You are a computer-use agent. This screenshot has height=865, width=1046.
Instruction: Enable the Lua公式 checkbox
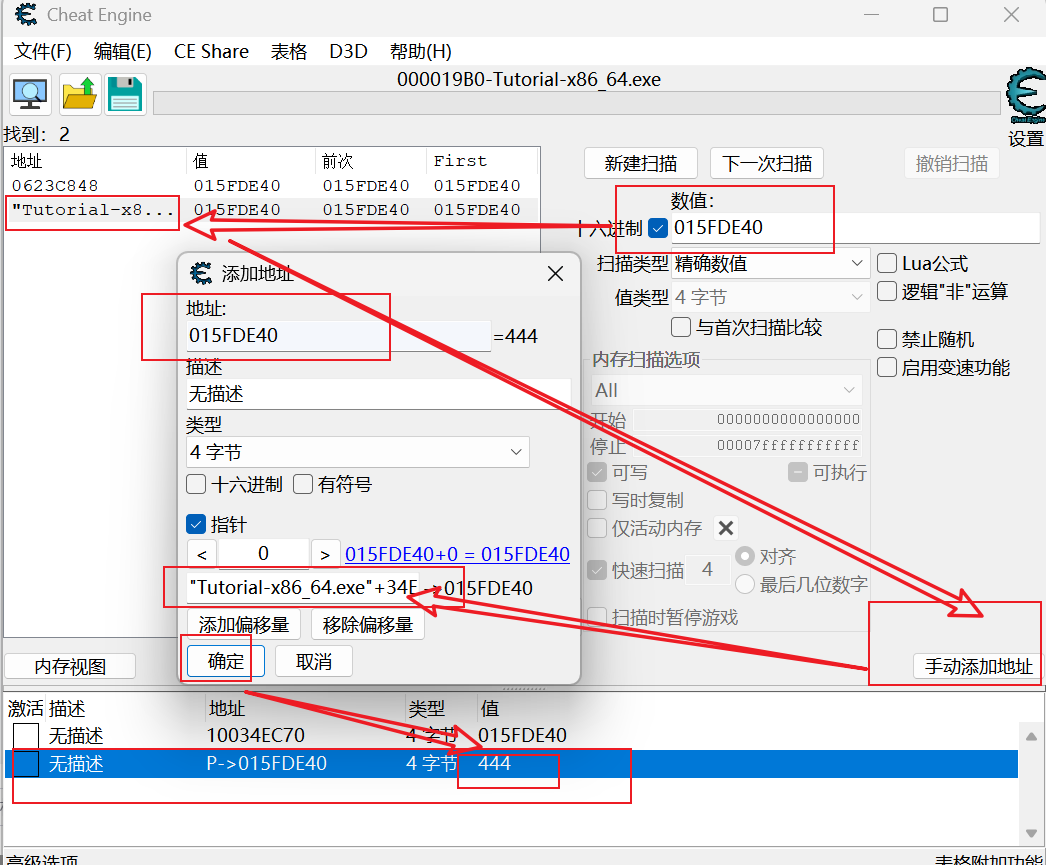[x=886, y=262]
